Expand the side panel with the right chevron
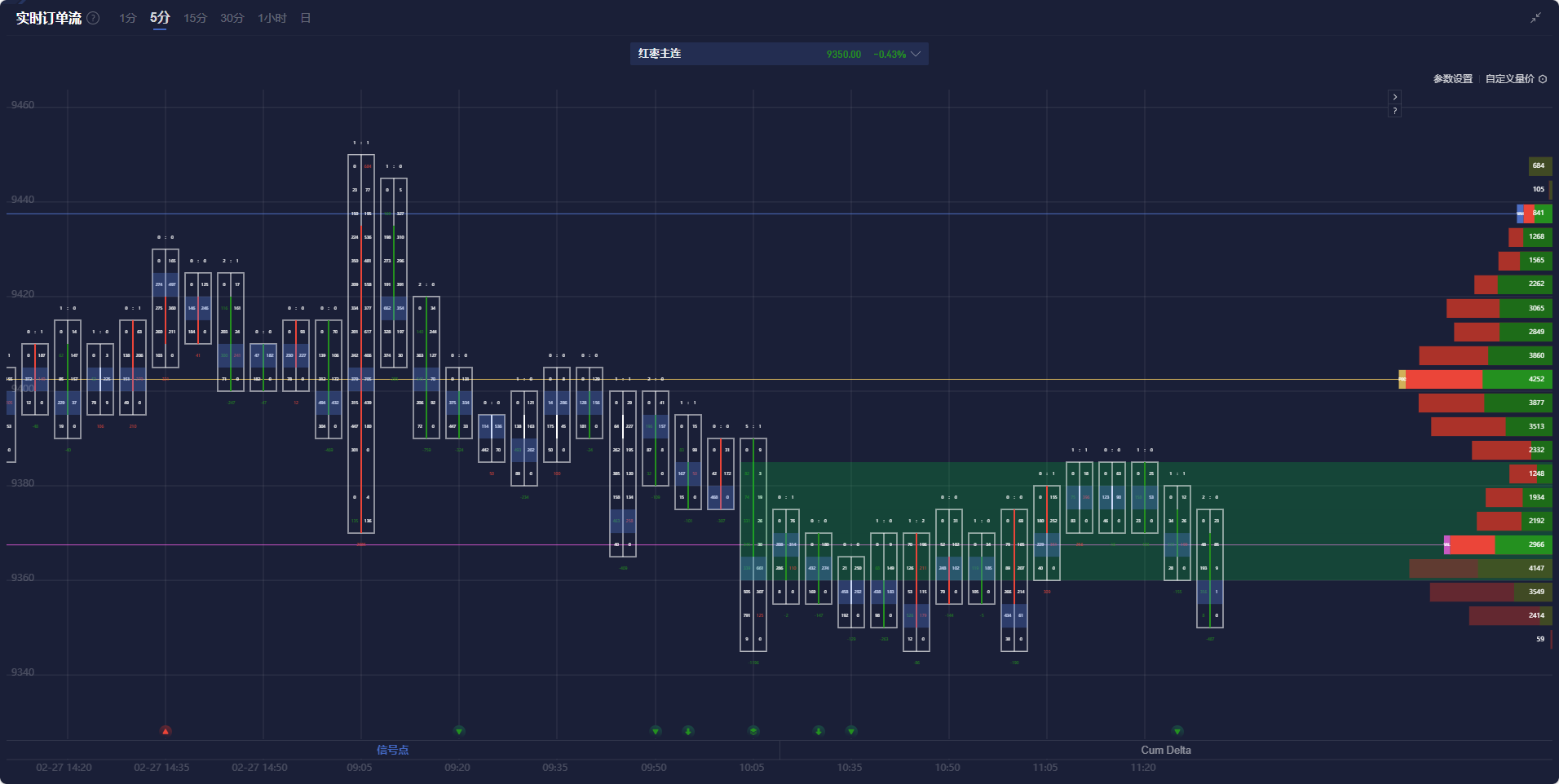 pos(1395,97)
